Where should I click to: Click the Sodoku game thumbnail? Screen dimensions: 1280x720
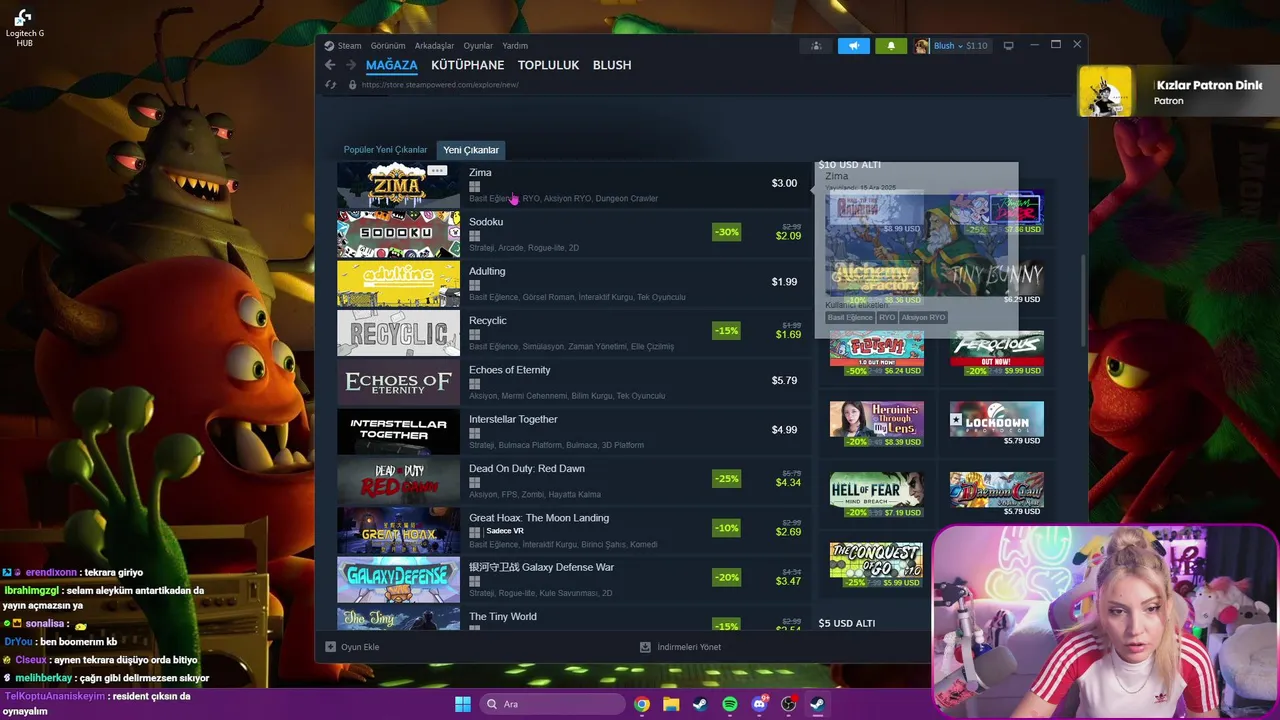point(398,234)
